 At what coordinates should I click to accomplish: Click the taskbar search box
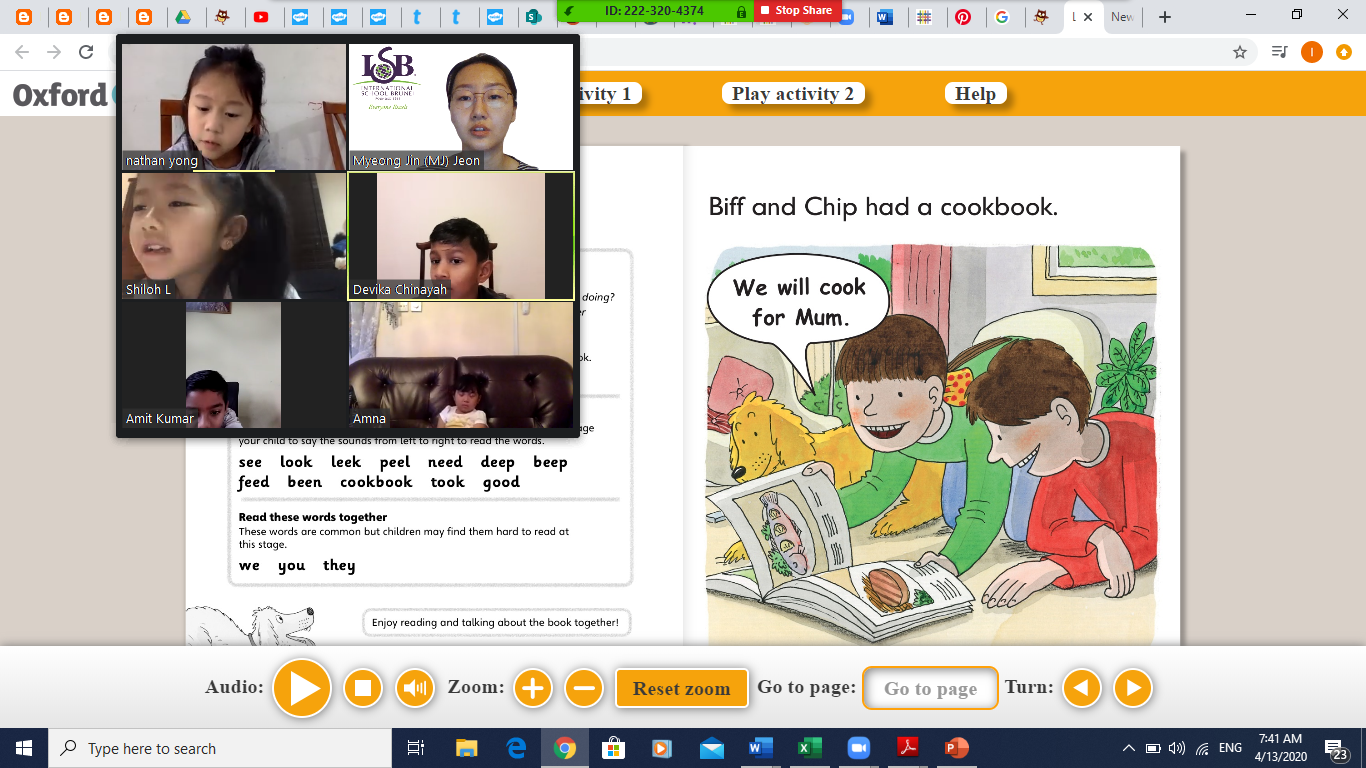click(x=220, y=748)
